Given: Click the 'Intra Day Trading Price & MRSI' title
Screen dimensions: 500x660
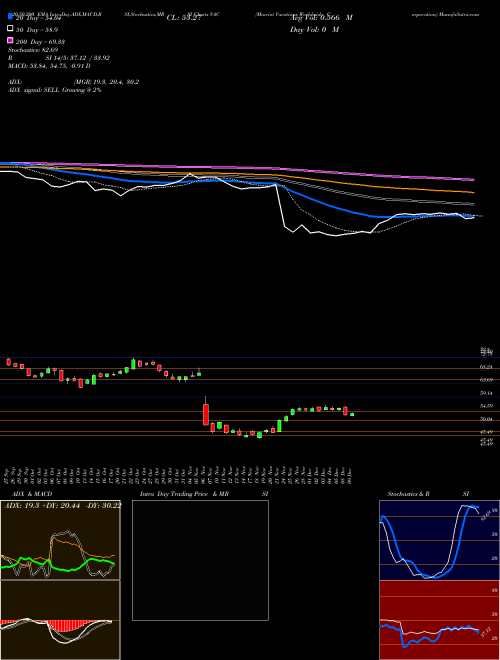Looking at the screenshot, I should pyautogui.click(x=204, y=494).
